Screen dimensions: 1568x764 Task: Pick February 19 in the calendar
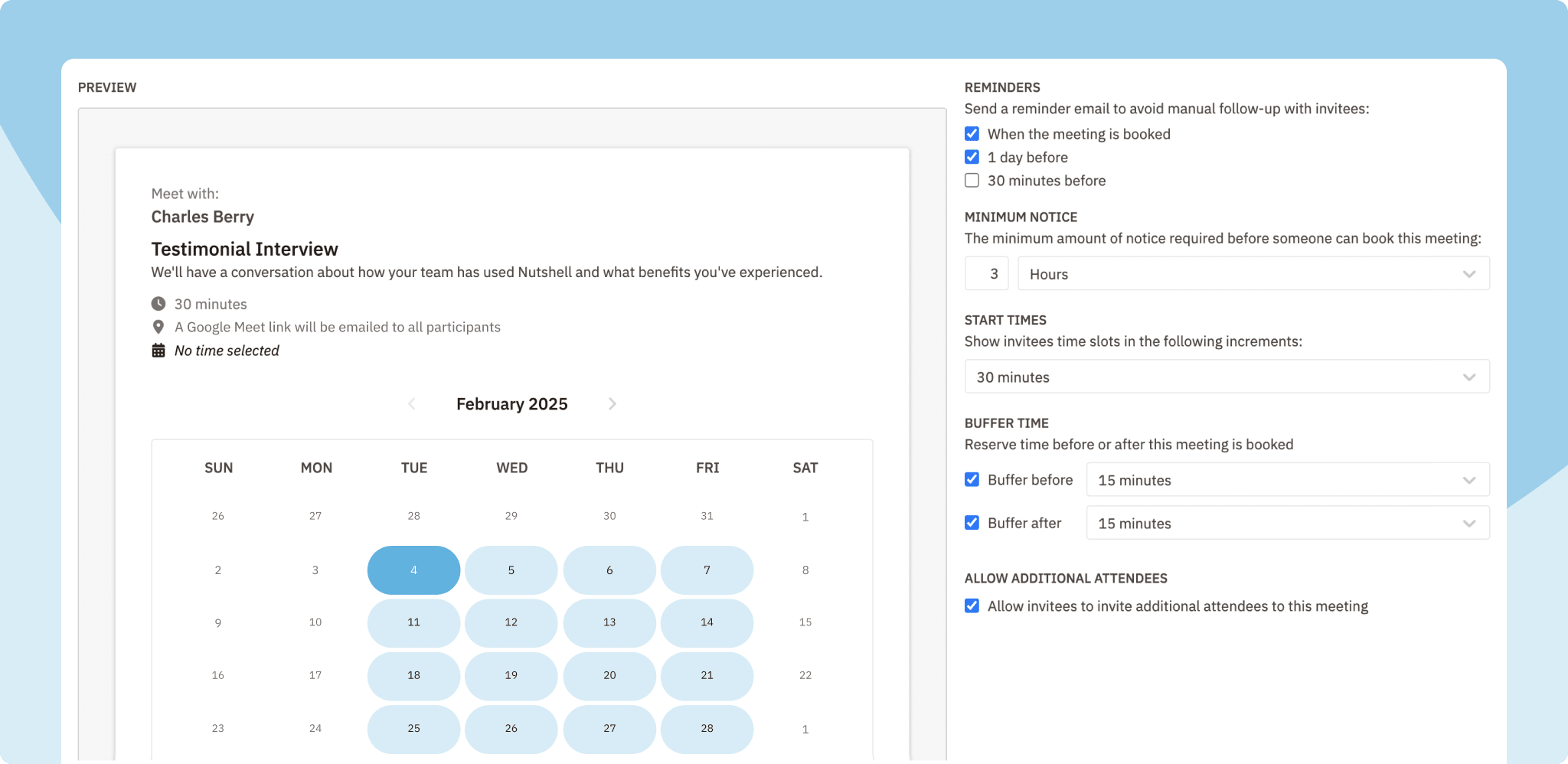click(511, 675)
